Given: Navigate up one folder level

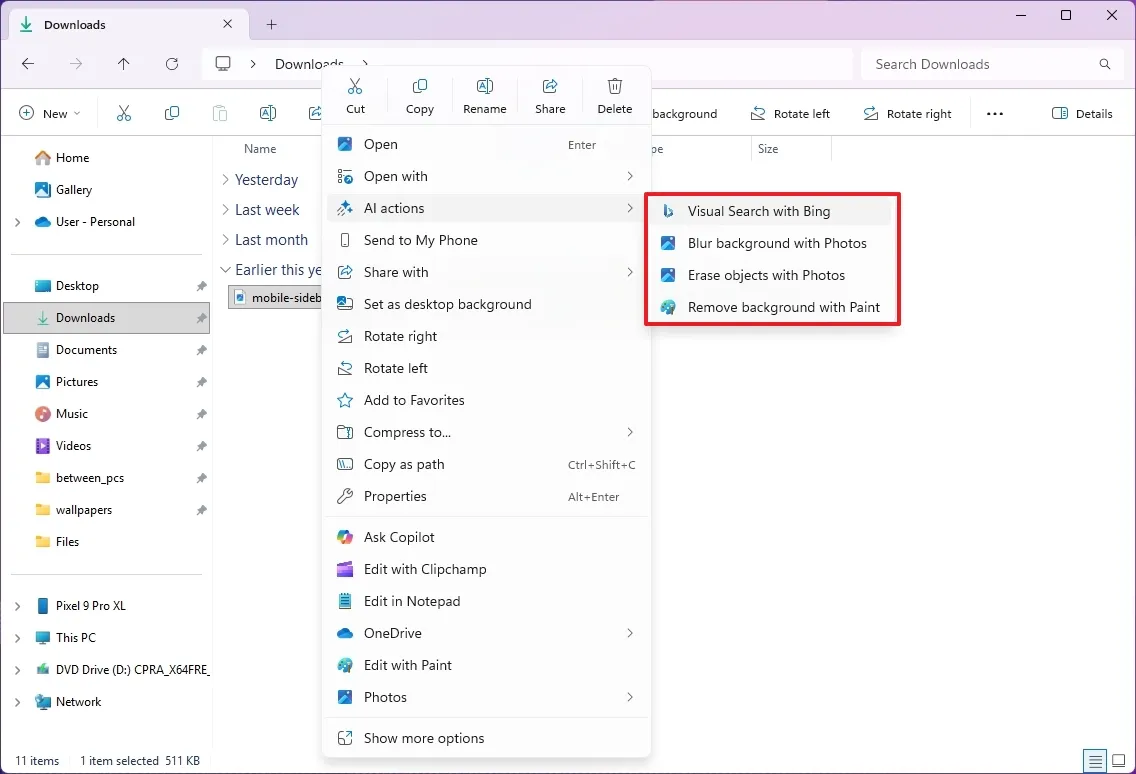Looking at the screenshot, I should (123, 63).
